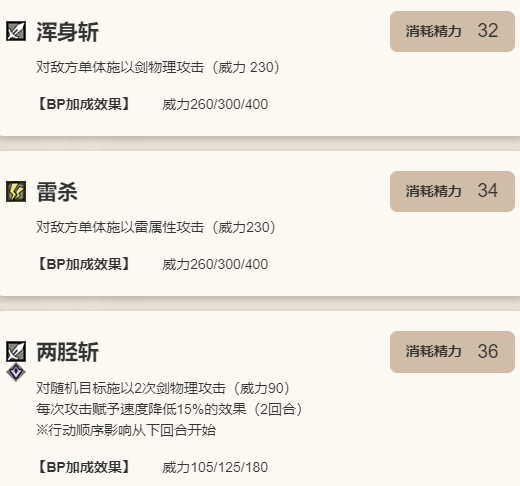Click the lightning icon beside 雷杀
This screenshot has height=486, width=520.
coord(16,191)
